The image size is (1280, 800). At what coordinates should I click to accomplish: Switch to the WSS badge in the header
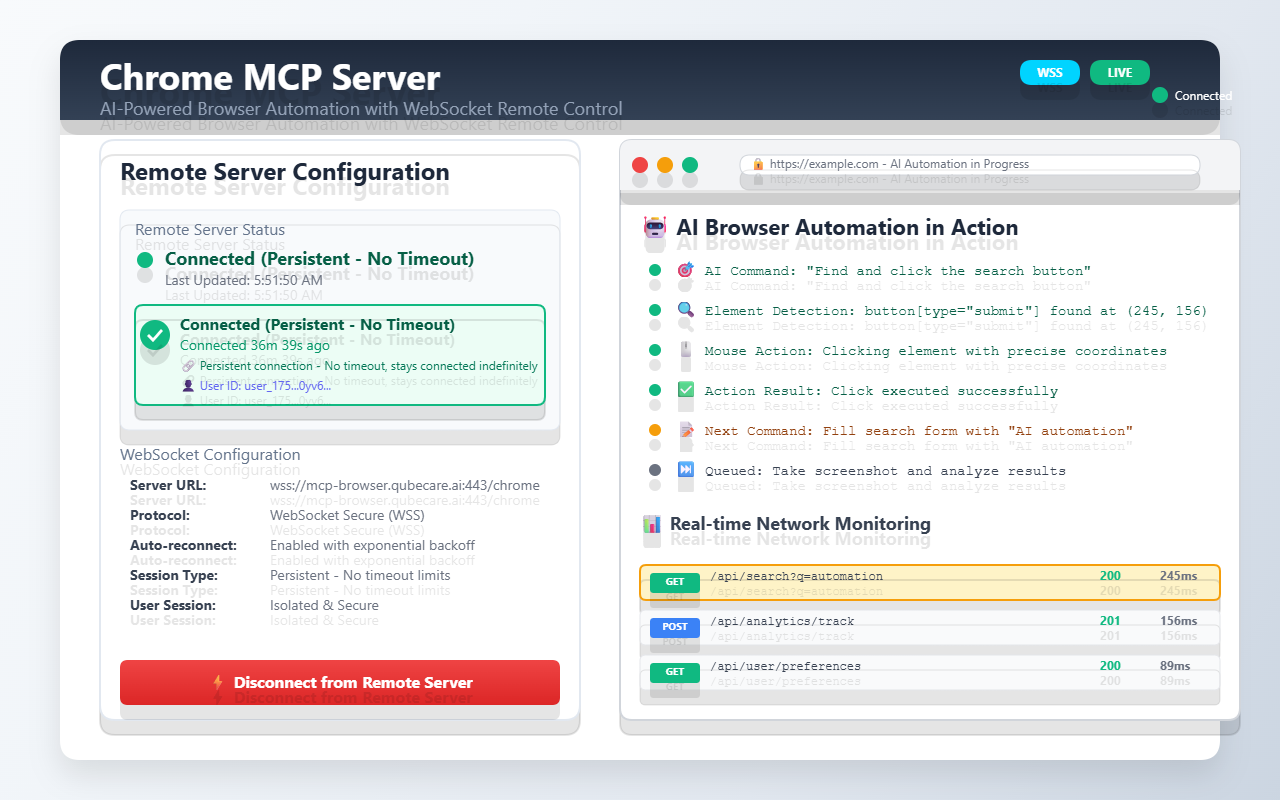click(1049, 72)
